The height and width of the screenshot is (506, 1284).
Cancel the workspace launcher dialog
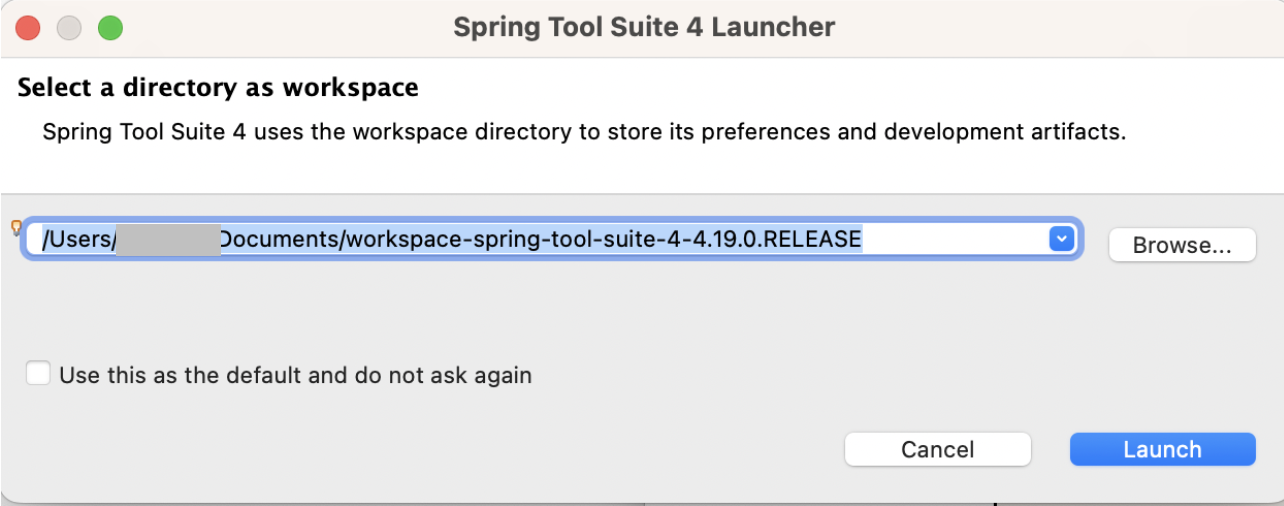pyautogui.click(x=937, y=450)
